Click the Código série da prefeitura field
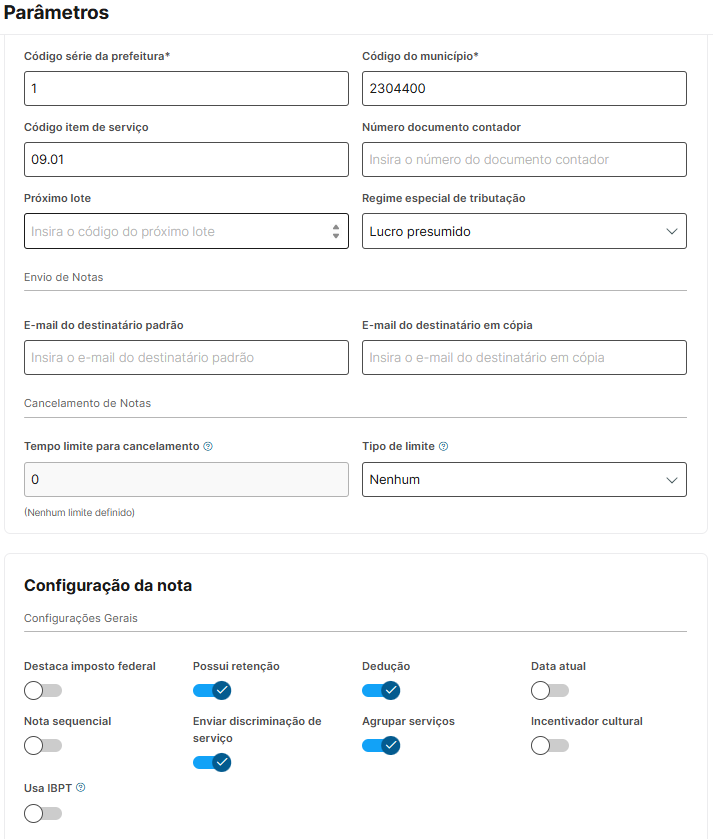 186,89
